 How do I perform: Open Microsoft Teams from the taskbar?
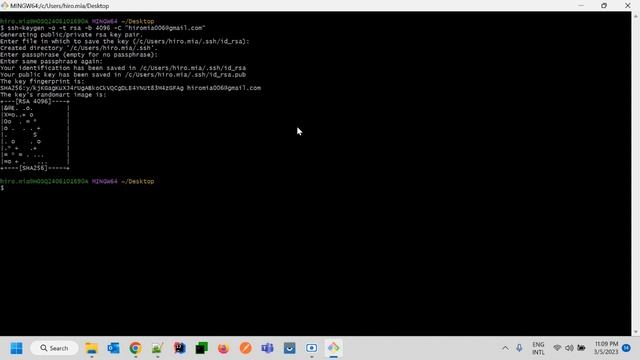click(267, 348)
